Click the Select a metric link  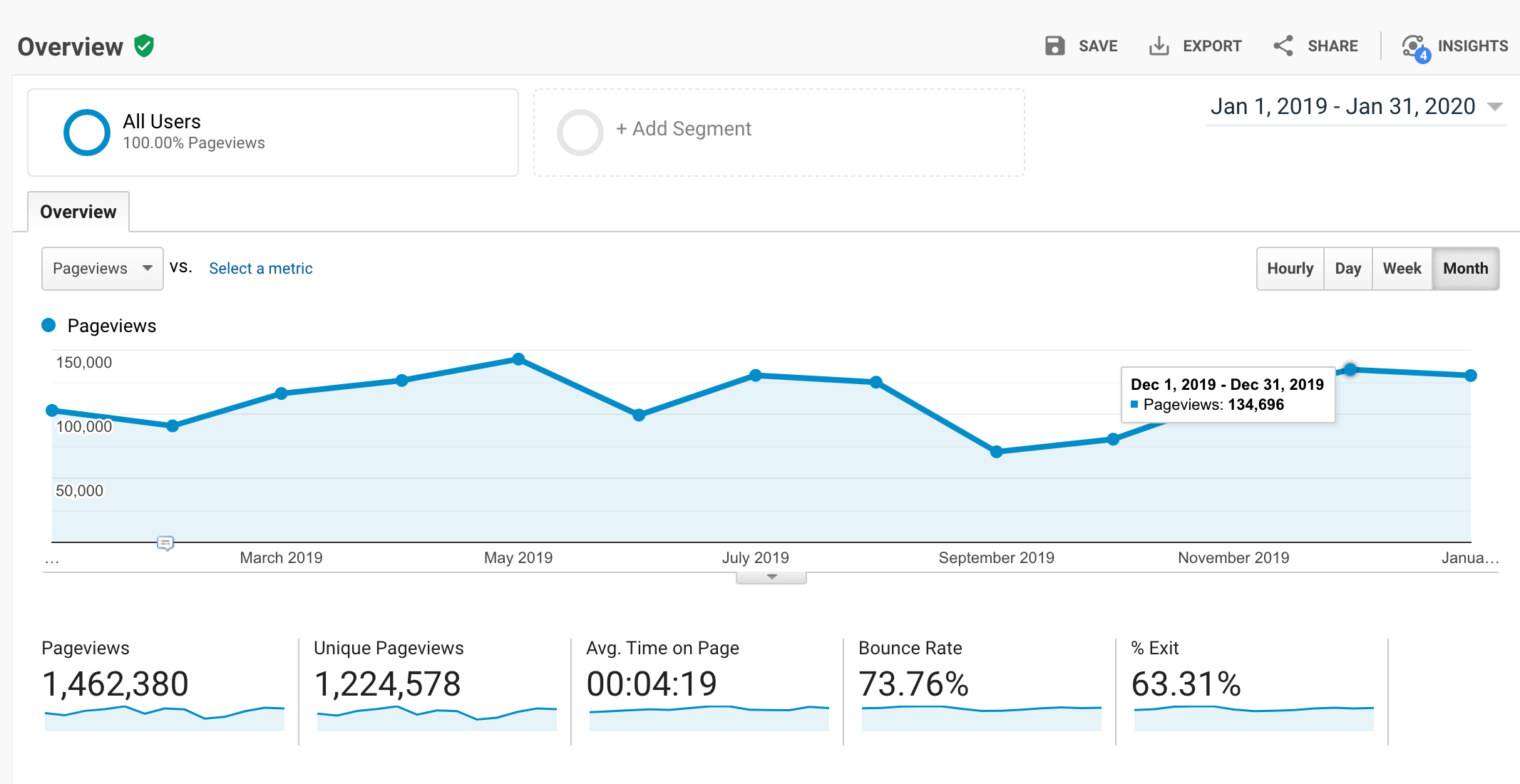tap(260, 269)
